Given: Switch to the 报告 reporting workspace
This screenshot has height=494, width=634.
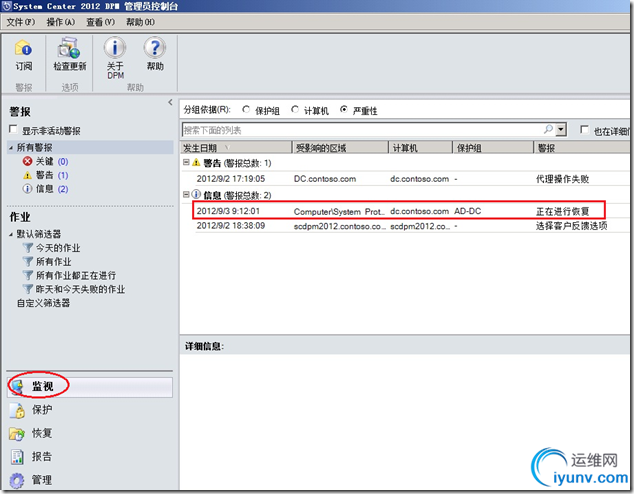Looking at the screenshot, I should pos(32,457).
